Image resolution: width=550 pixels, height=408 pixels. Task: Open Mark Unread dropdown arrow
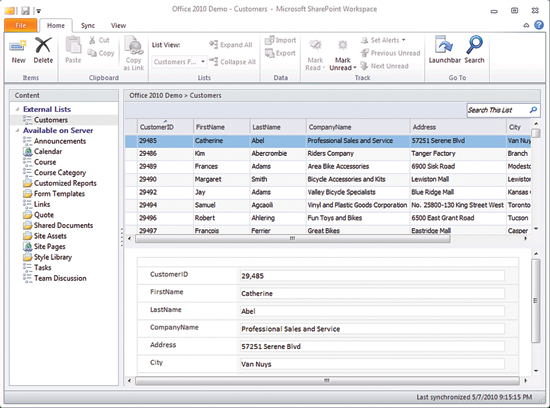coord(355,68)
